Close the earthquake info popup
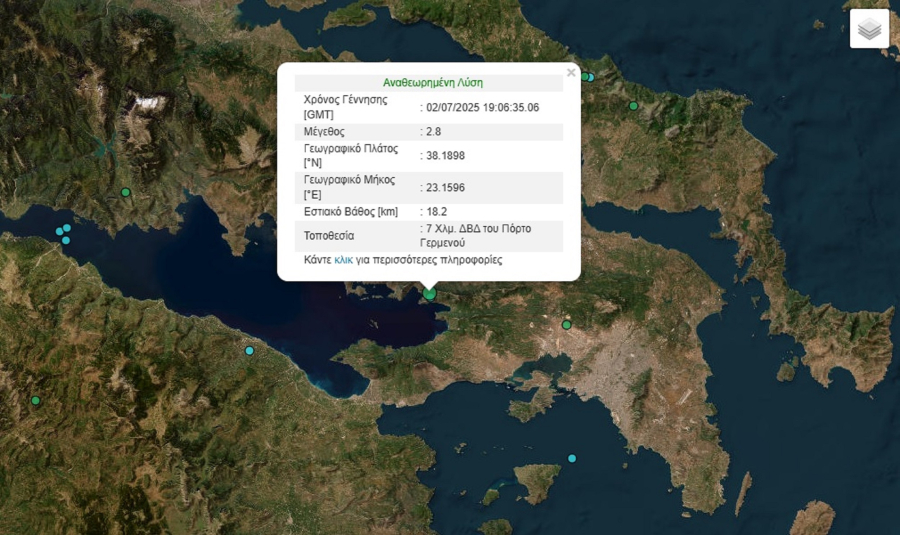The height and width of the screenshot is (535, 900). (571, 73)
